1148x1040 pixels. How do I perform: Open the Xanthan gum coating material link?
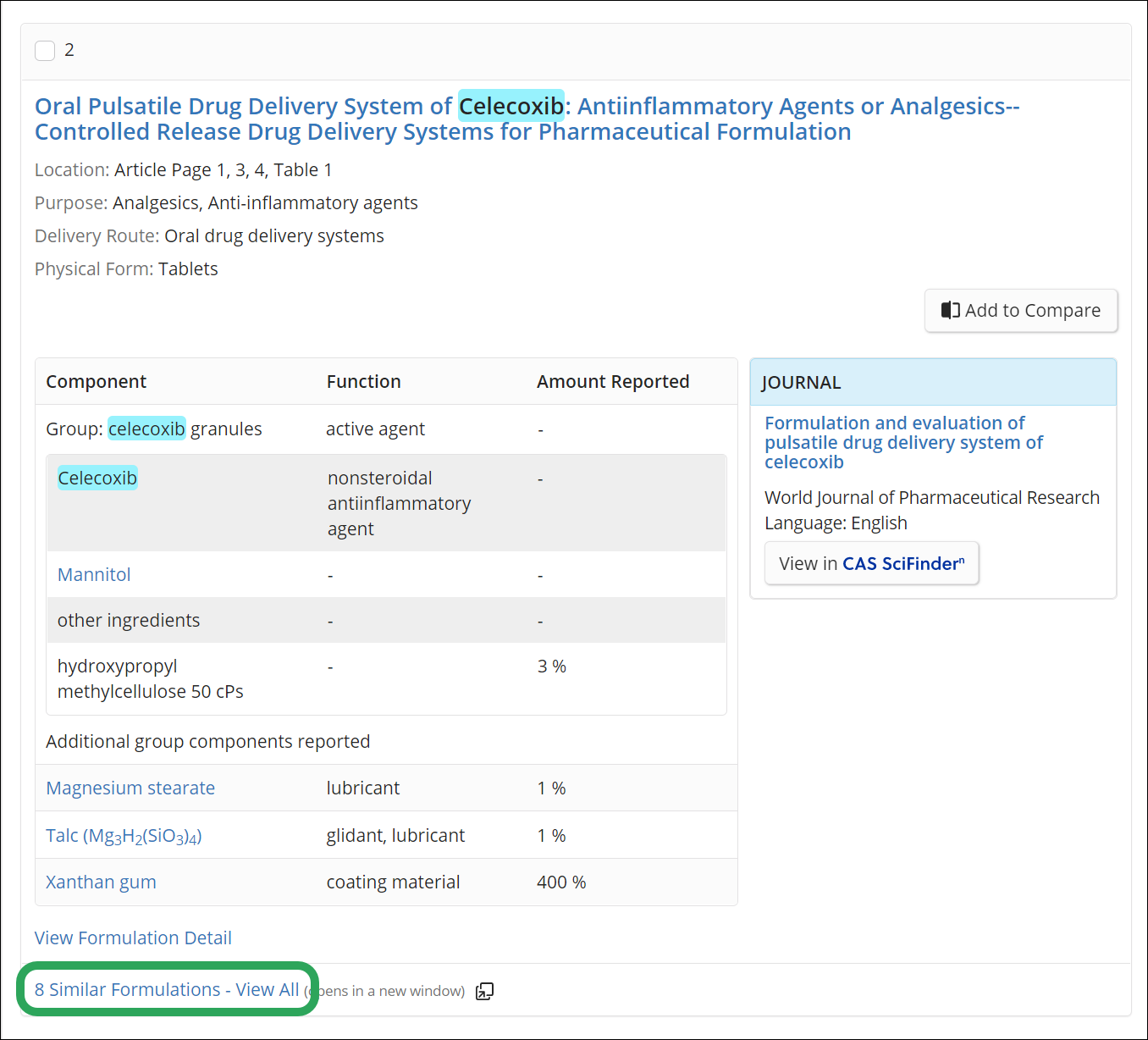100,882
